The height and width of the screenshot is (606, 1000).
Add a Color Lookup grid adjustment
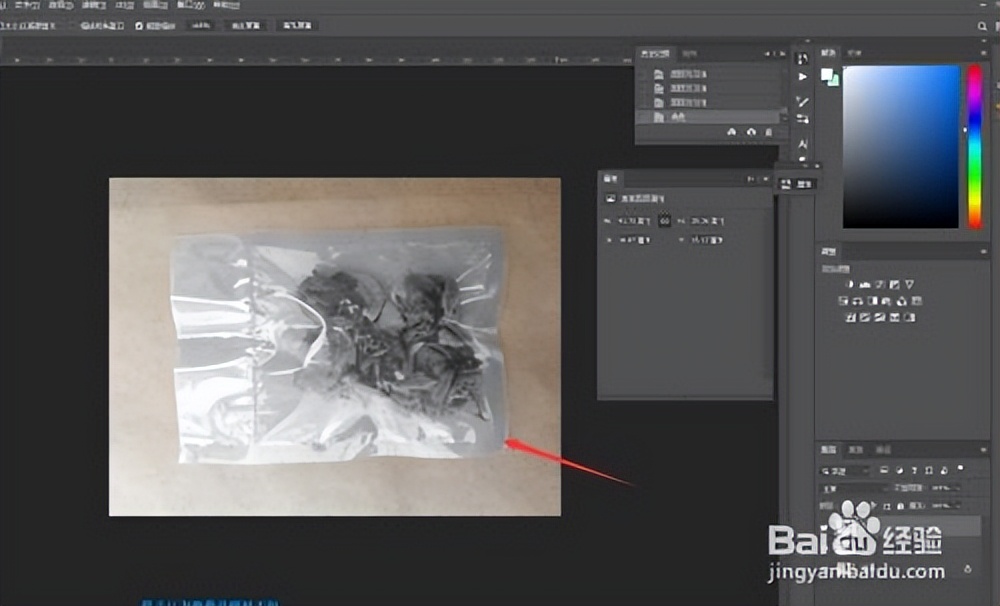(916, 301)
